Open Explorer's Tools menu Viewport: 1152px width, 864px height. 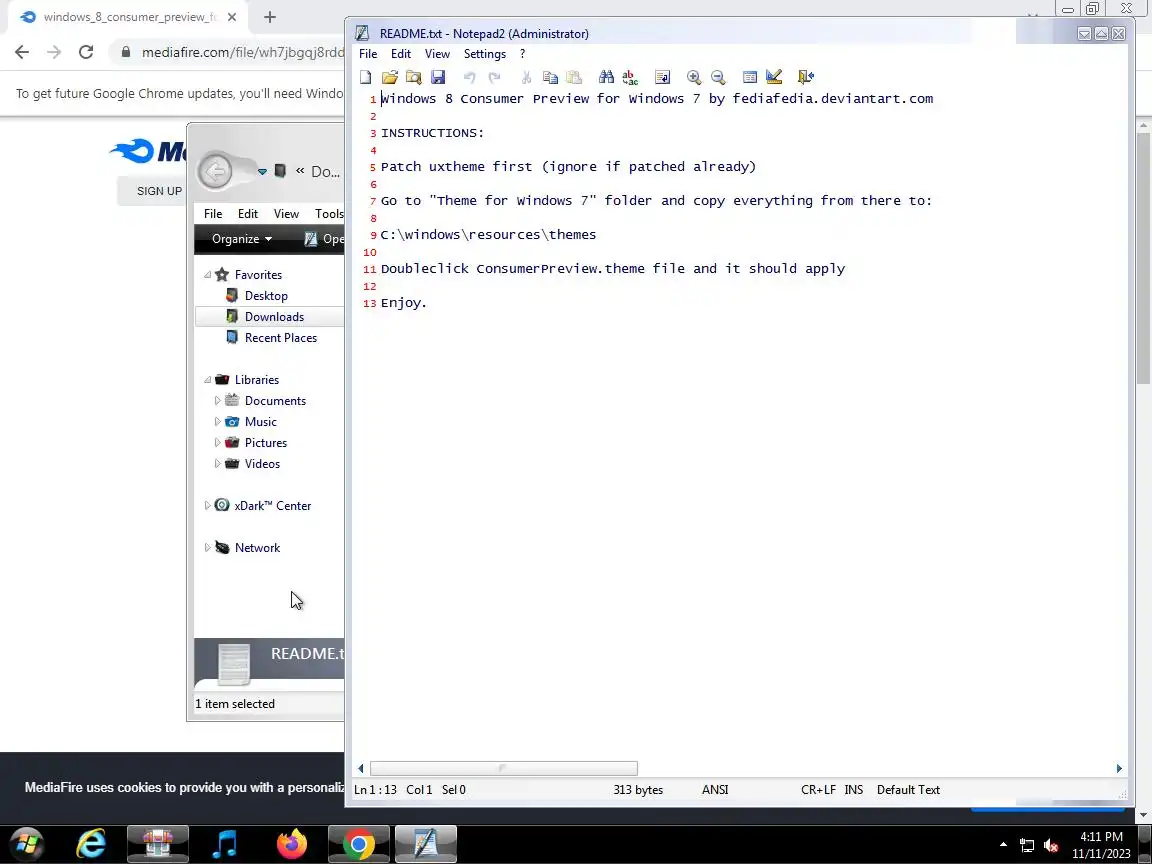329,214
